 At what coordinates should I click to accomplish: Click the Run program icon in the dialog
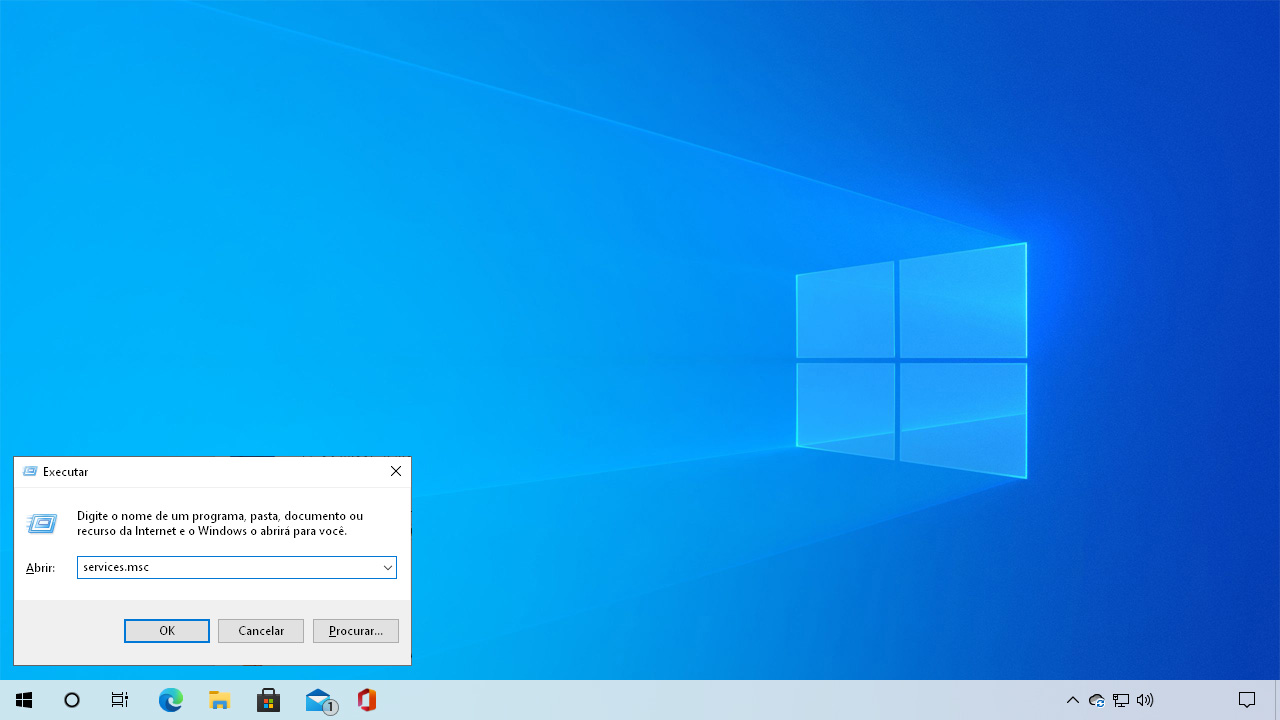tap(42, 523)
